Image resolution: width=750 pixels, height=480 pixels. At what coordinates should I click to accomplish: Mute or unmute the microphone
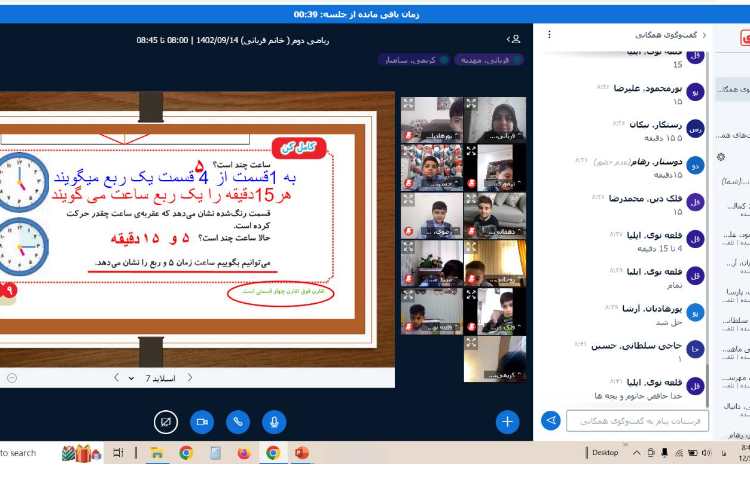tap(274, 422)
